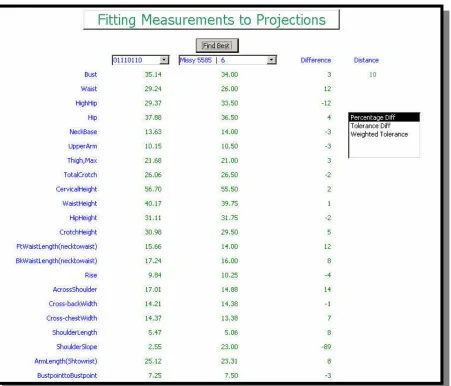Click the Hip measurement value 37.88
Viewport: 451px width, 386px height.
click(x=153, y=117)
